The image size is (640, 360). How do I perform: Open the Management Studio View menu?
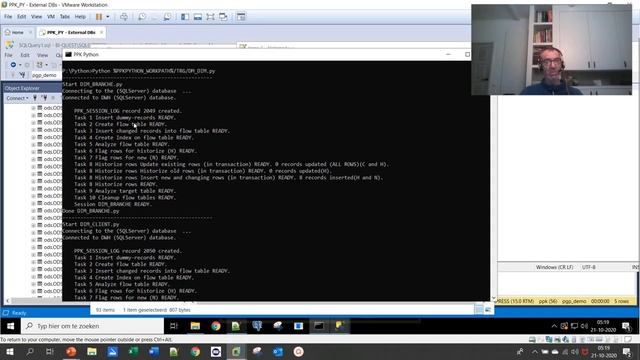42,55
